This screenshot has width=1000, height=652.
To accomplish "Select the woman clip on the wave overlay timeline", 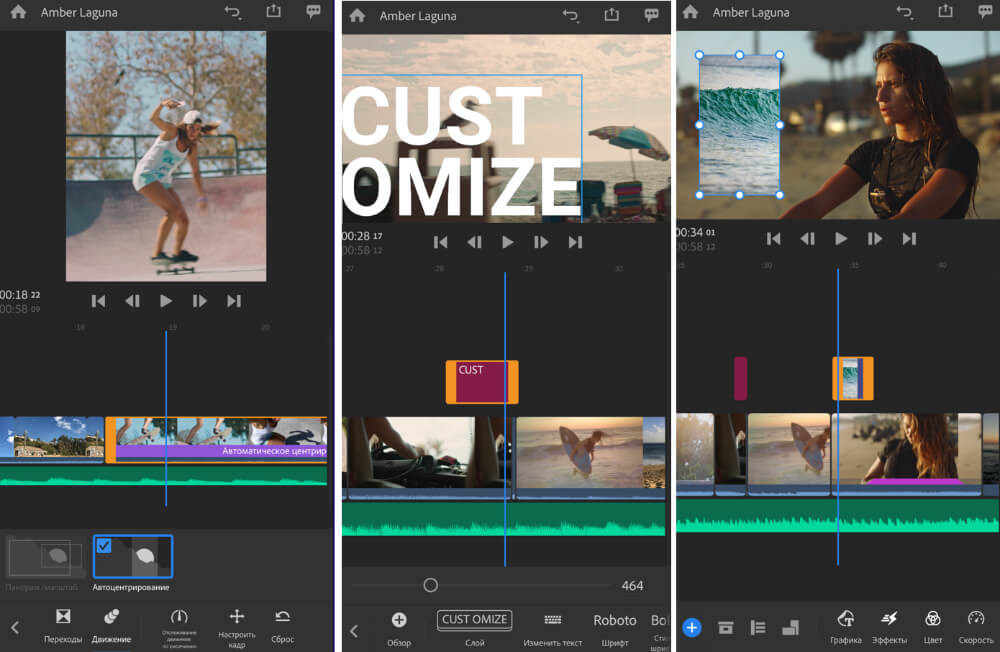I will coord(906,454).
